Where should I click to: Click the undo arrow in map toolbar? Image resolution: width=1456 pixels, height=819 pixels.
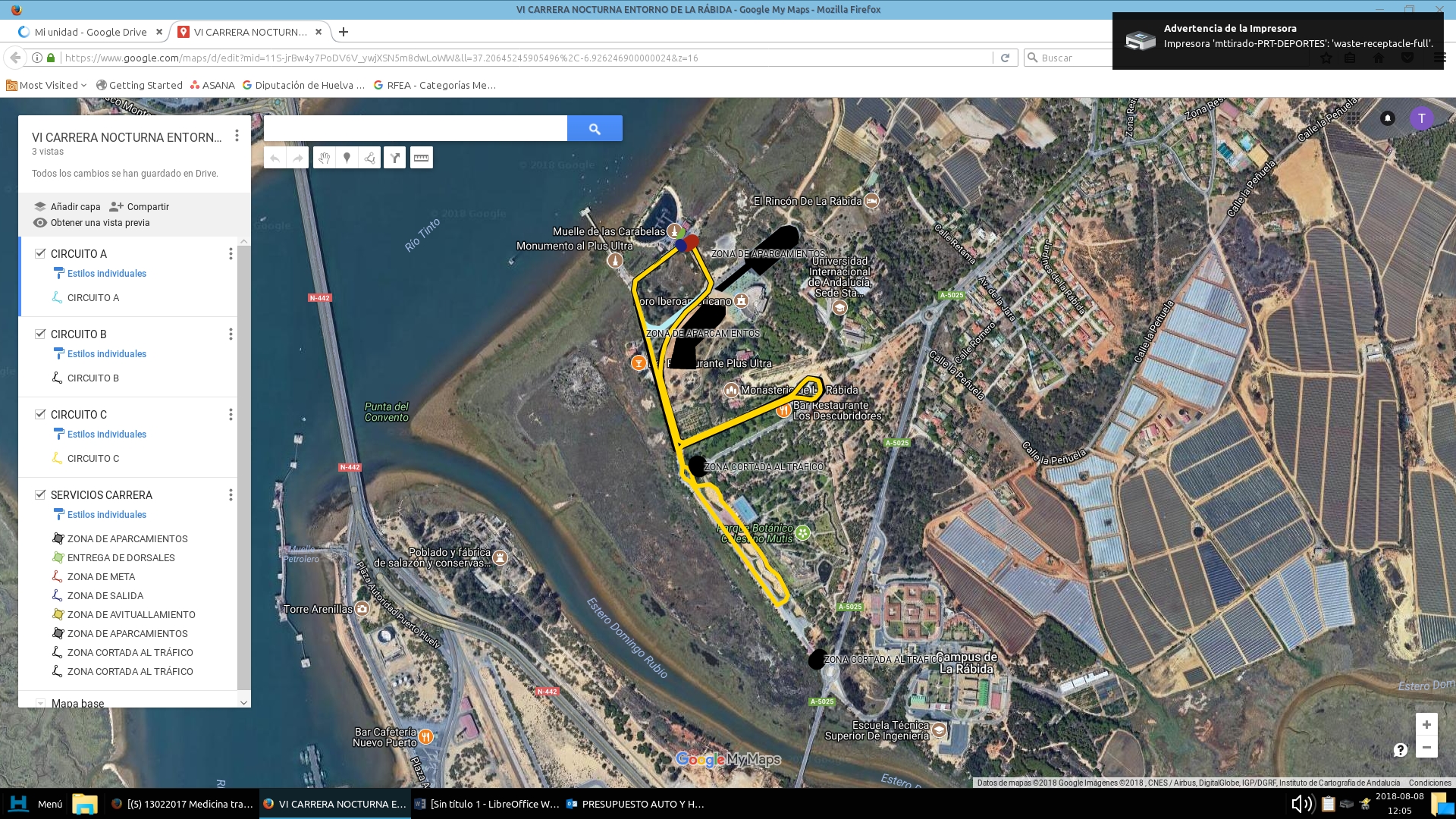[x=275, y=158]
